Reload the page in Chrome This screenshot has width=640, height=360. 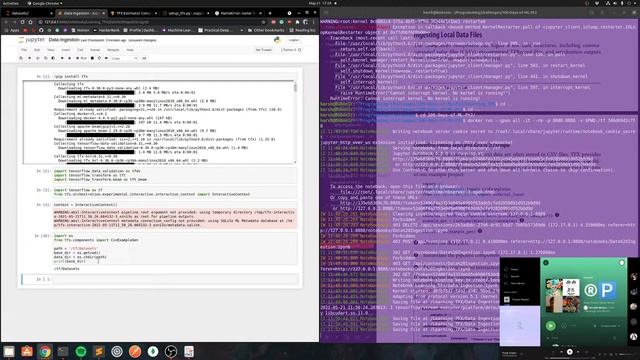[x=22, y=22]
